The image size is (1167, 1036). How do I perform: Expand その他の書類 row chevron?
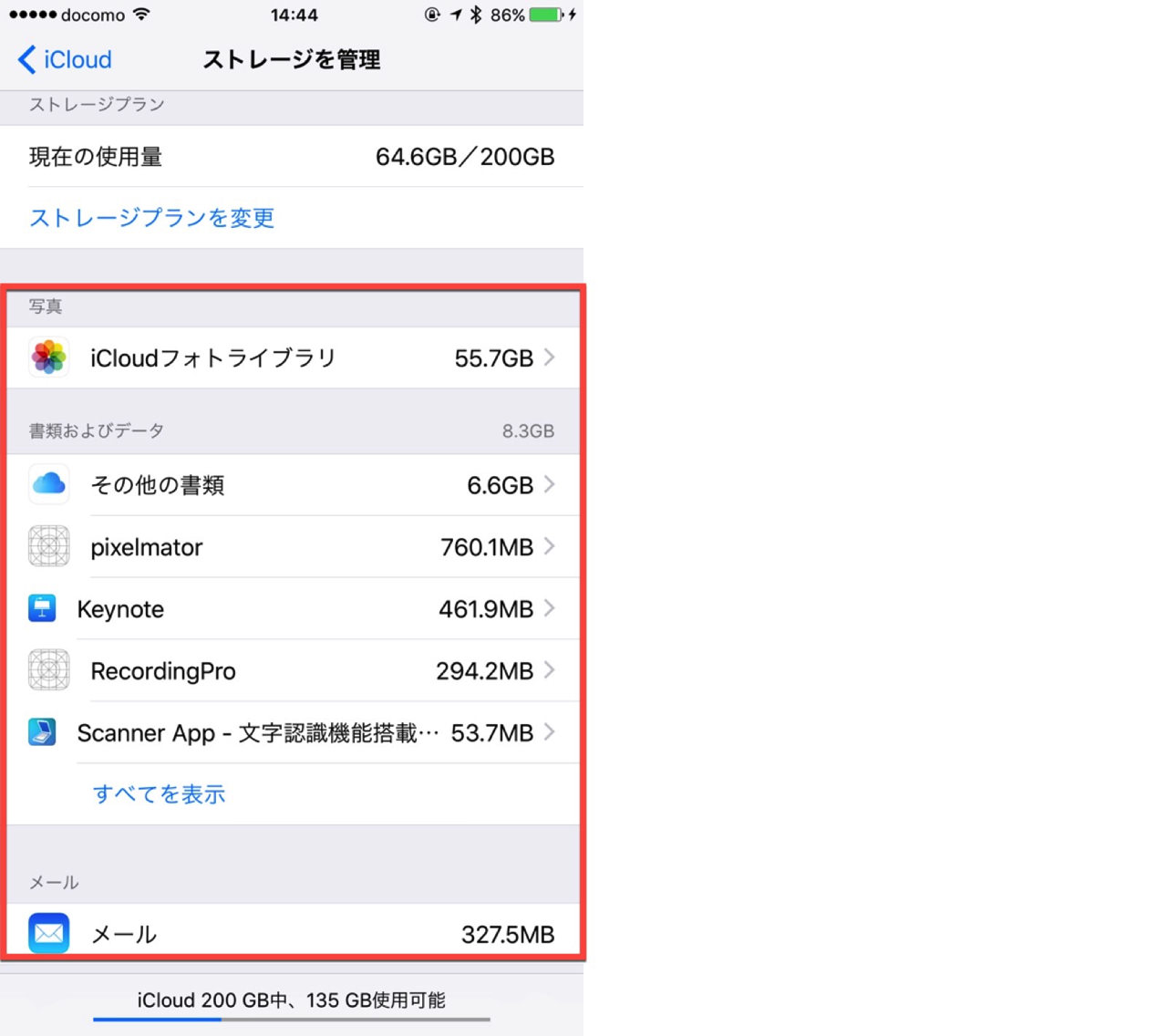click(550, 484)
